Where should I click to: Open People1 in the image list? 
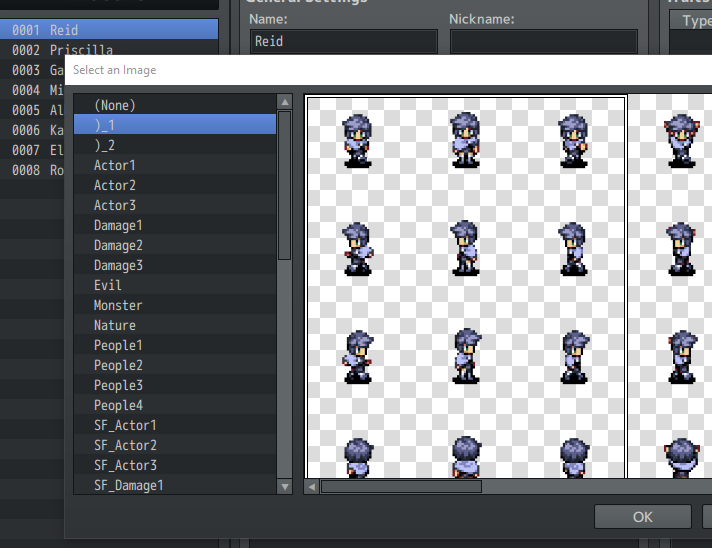[175, 345]
